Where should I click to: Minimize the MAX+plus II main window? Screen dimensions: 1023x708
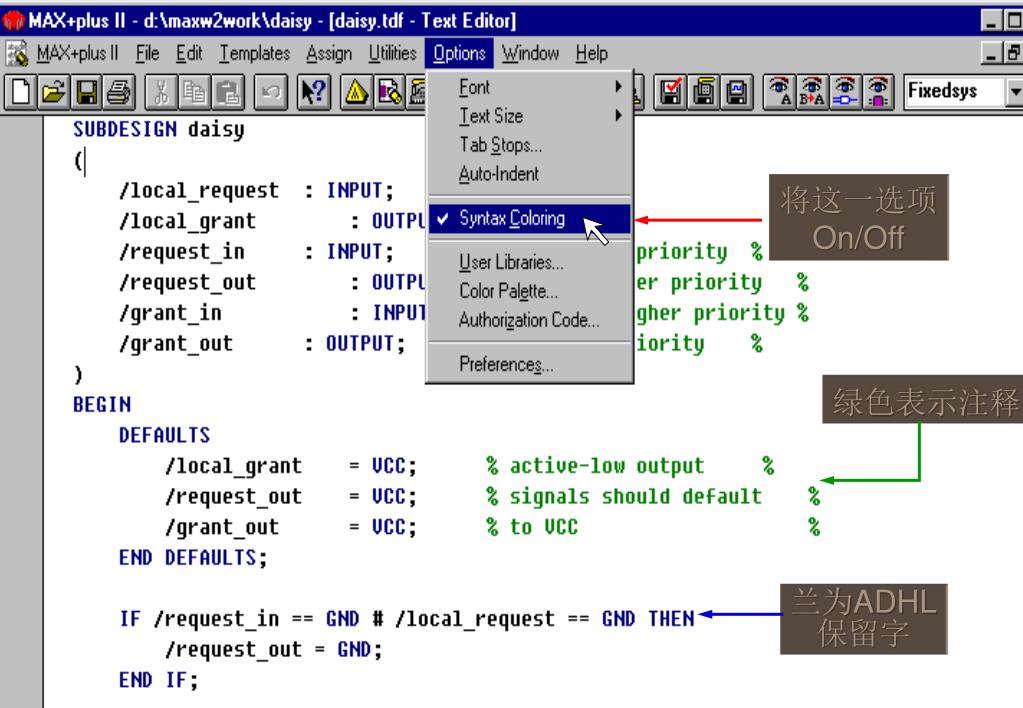(x=992, y=21)
